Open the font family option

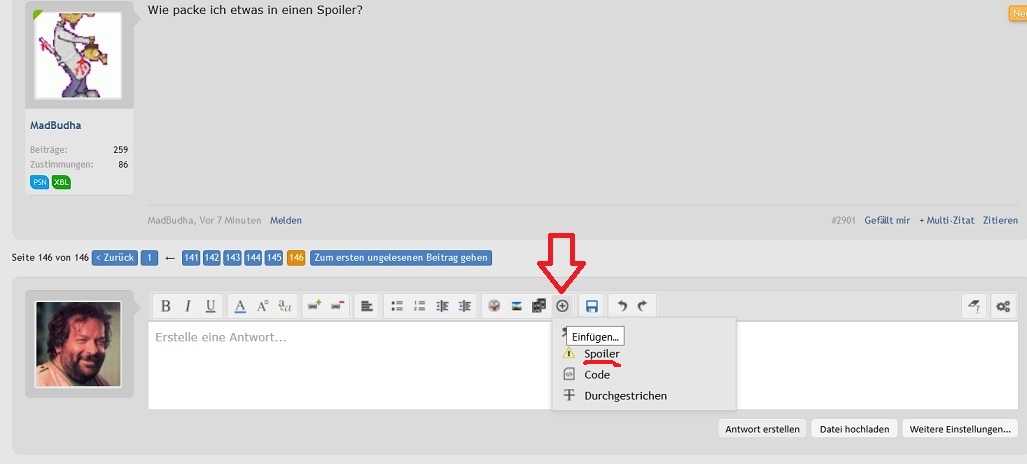(x=284, y=306)
